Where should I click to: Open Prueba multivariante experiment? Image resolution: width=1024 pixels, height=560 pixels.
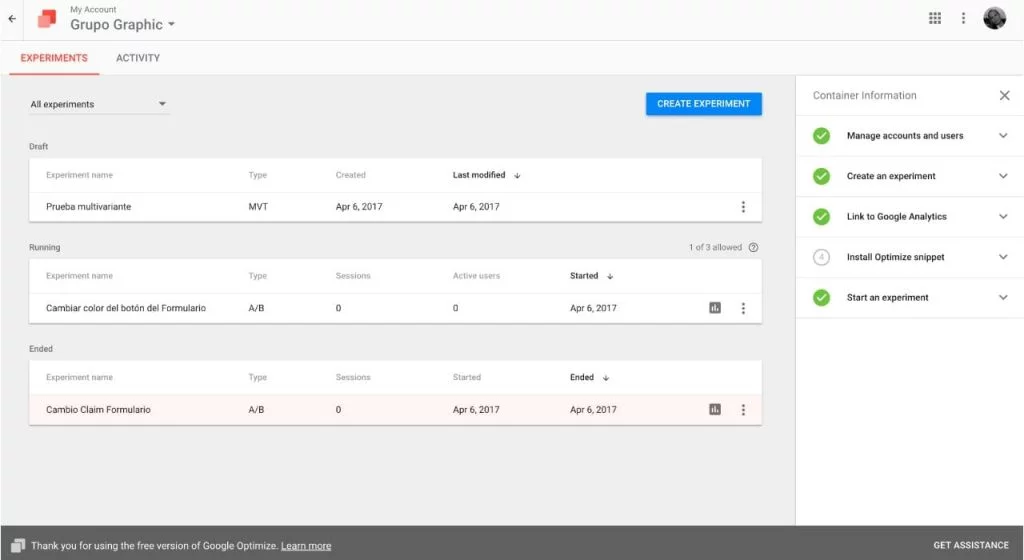coord(88,206)
